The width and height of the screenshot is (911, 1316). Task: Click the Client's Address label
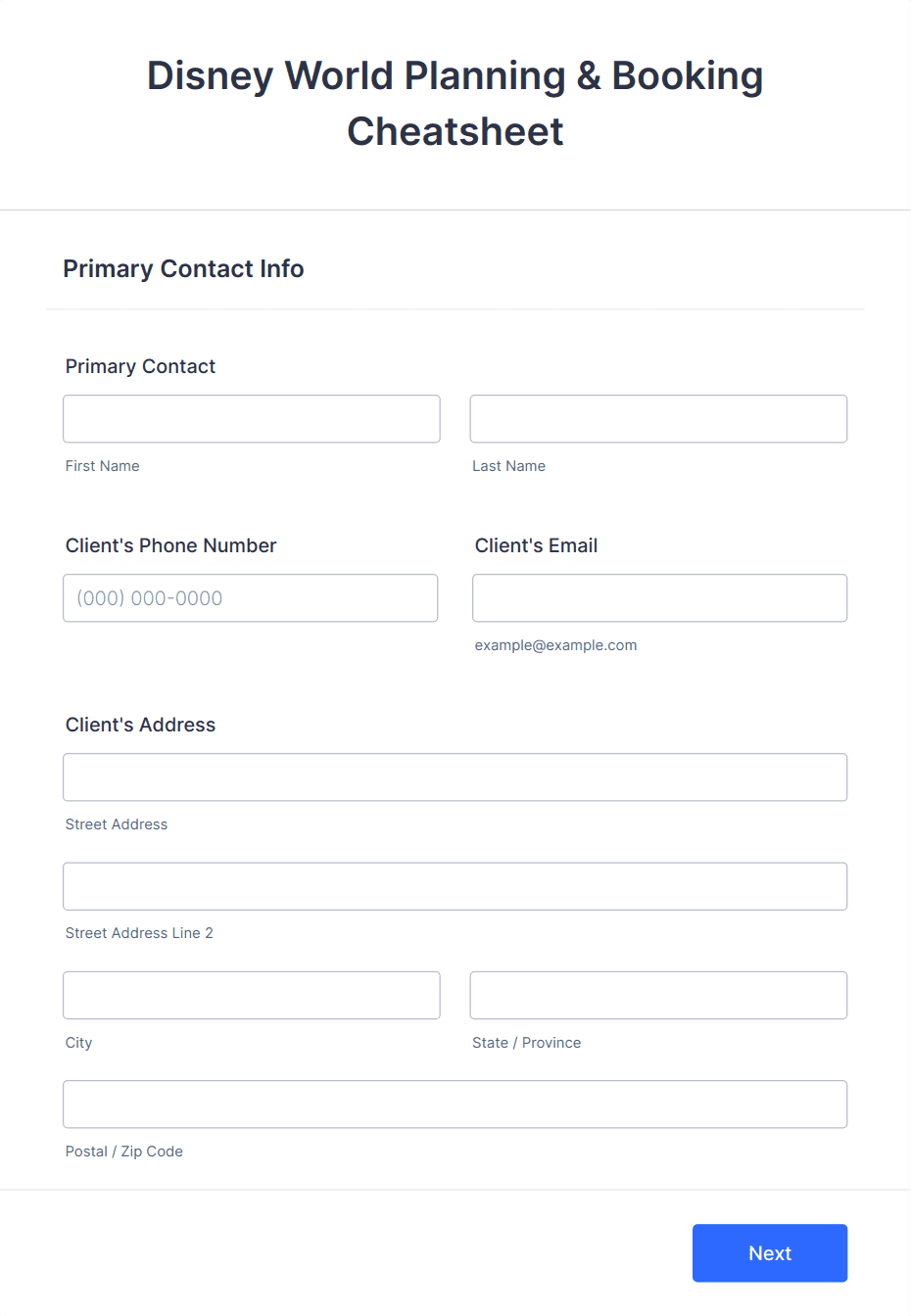(x=140, y=725)
